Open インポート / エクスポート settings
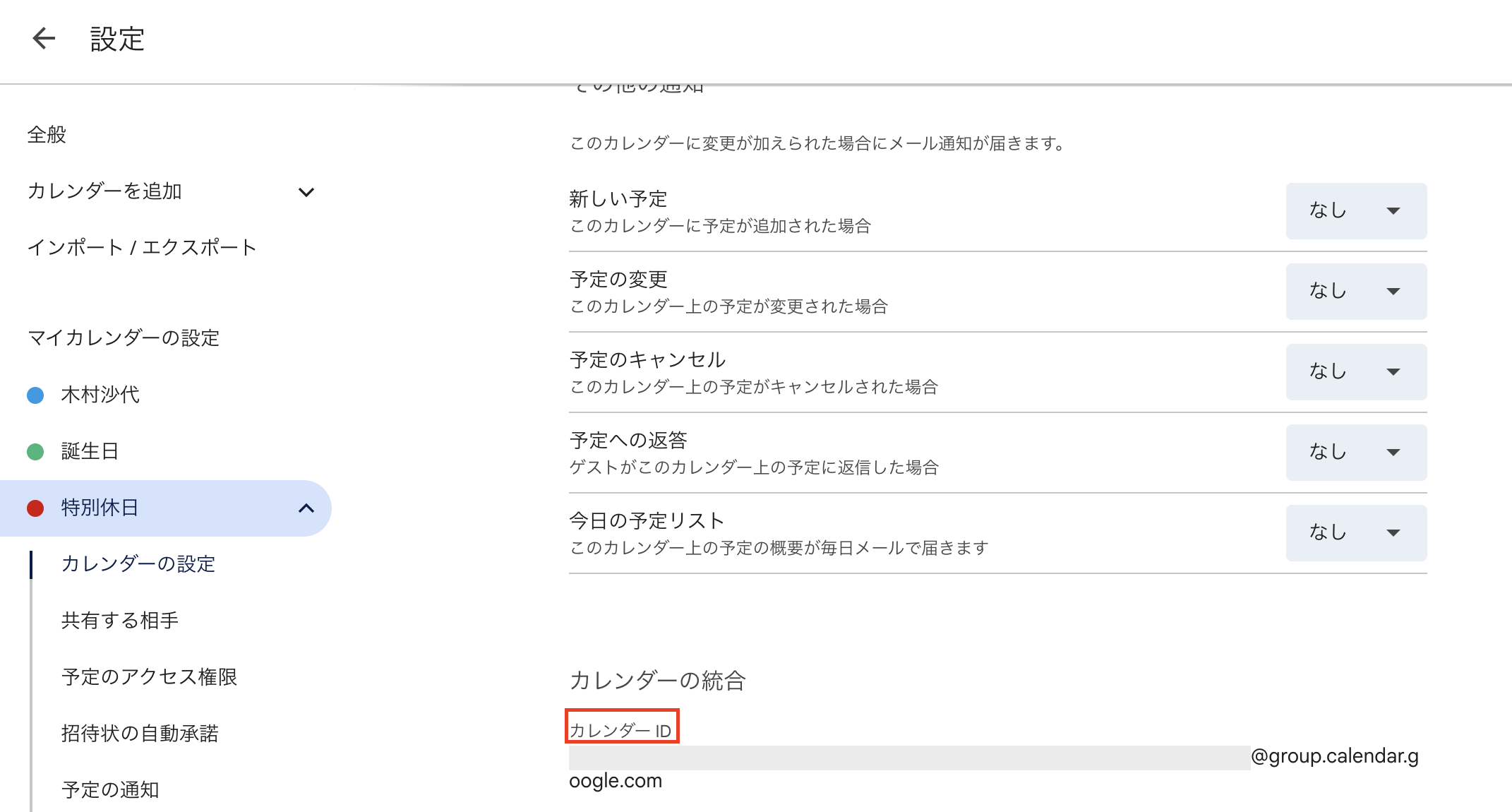Screen dimensions: 1512x812 pos(141,246)
